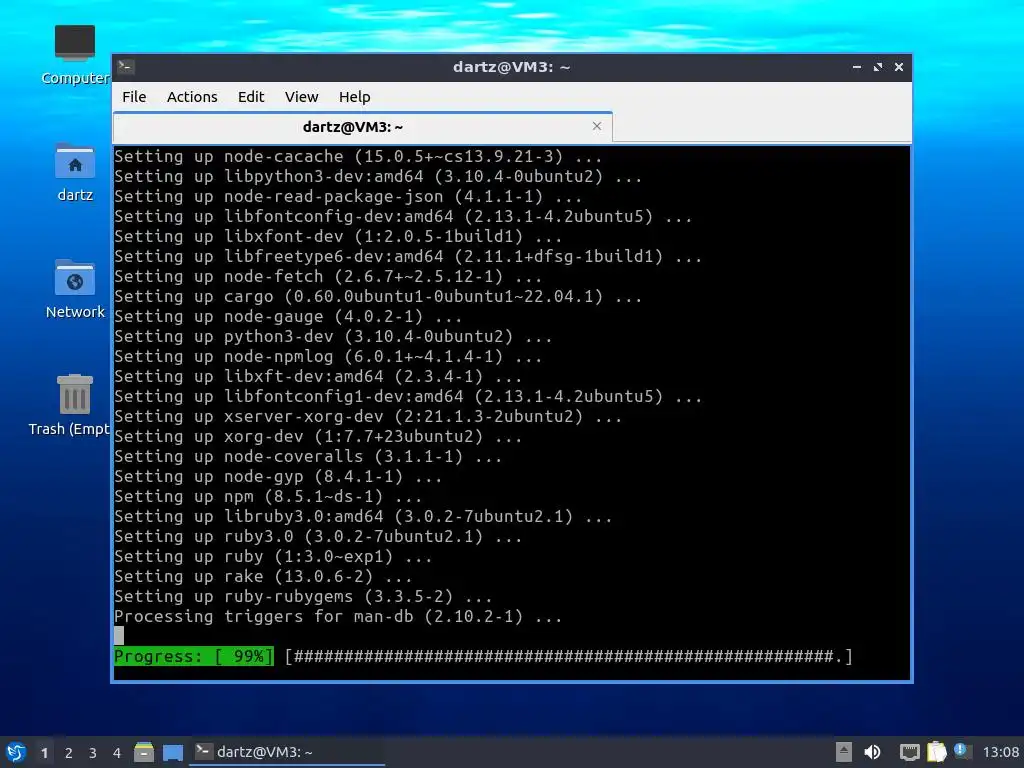Open the File menu
1024x768 pixels.
point(134,97)
